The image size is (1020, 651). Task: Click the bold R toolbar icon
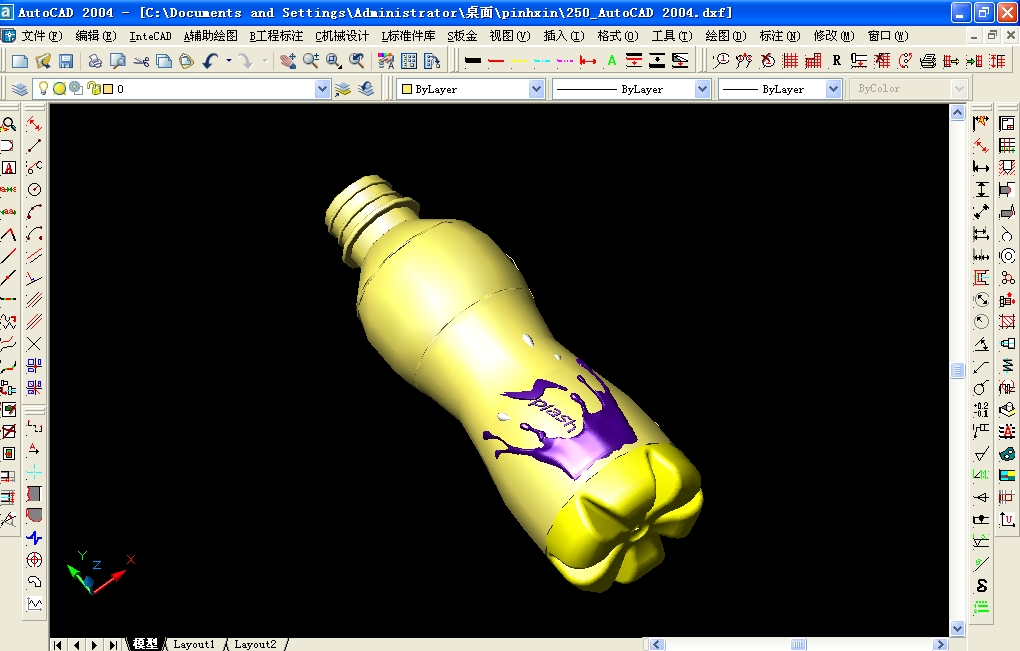point(837,61)
